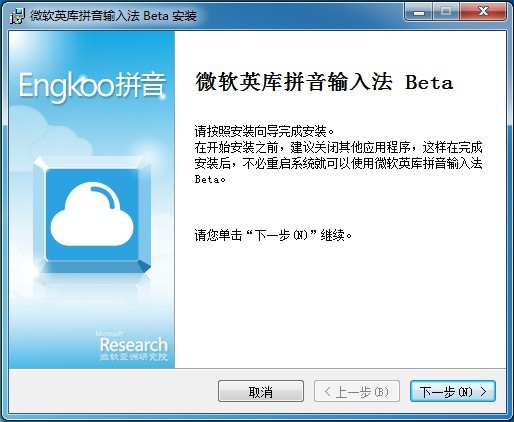514x422 pixels.
Task: Click the heading 微软英库拼音输入法 Beta
Action: [x=324, y=82]
